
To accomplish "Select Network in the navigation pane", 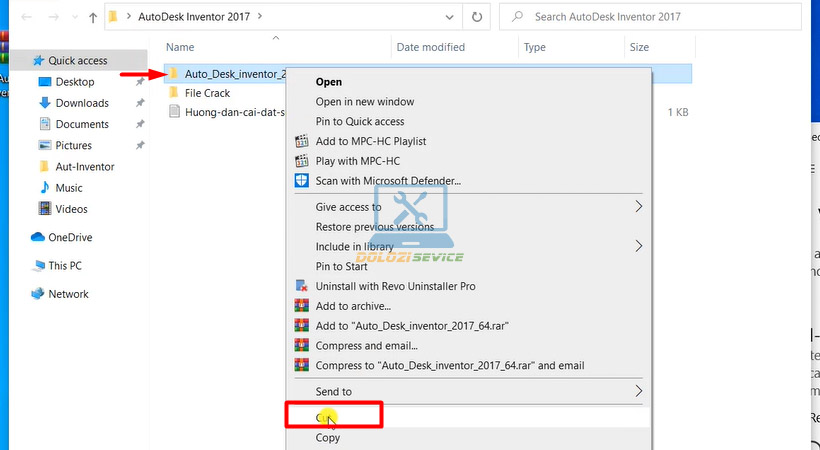I will (x=69, y=294).
